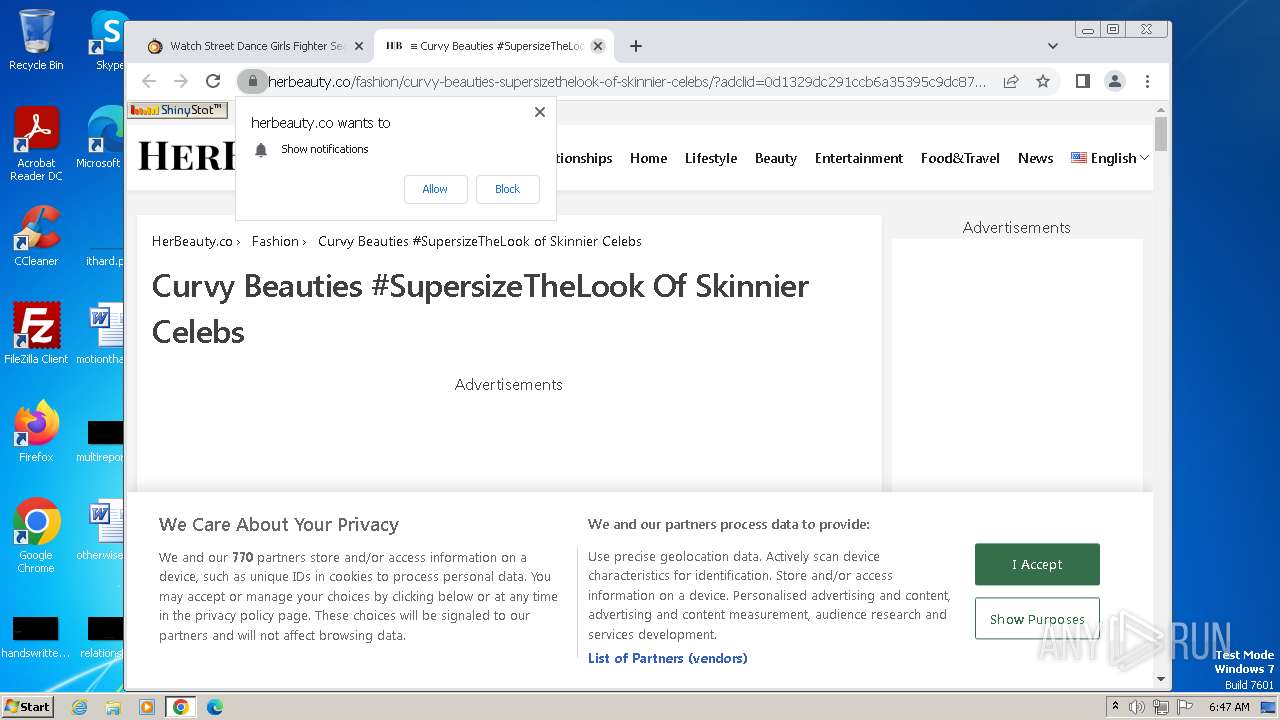Click the page vertical scrollbar thumb
The image size is (1280, 720).
click(1161, 133)
